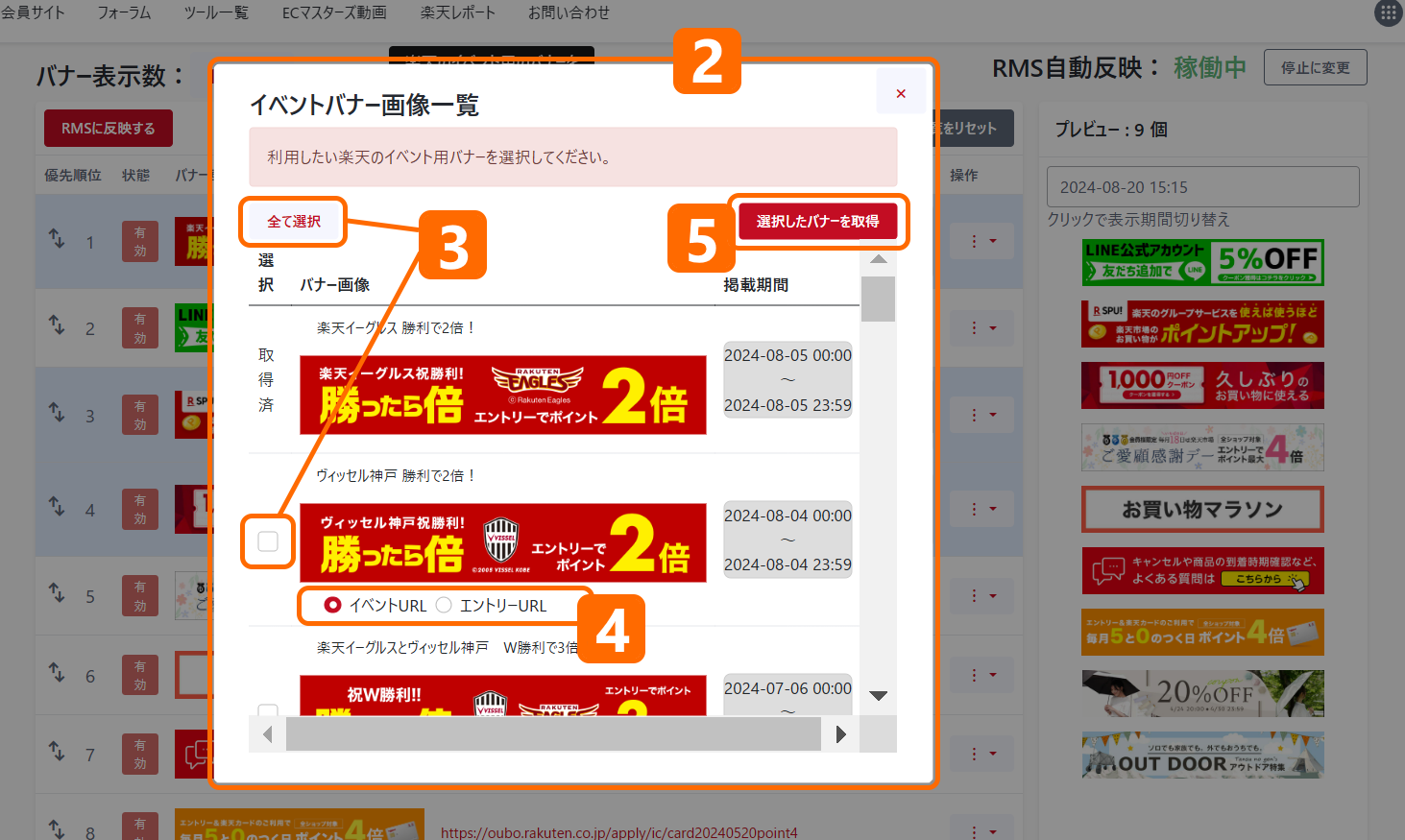Click the 5と0のつく日 ポイント4倍 preview banner

click(1202, 633)
